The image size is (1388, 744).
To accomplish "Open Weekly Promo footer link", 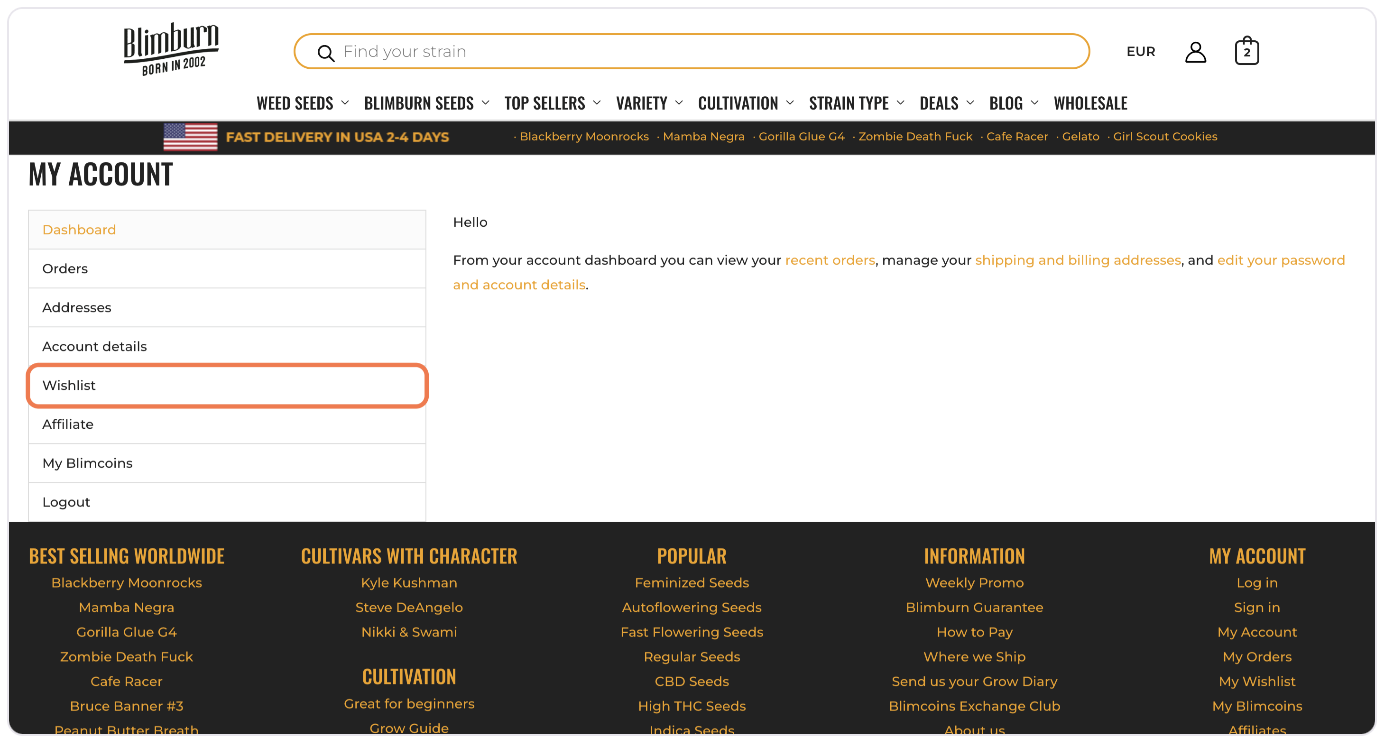I will pos(975,583).
